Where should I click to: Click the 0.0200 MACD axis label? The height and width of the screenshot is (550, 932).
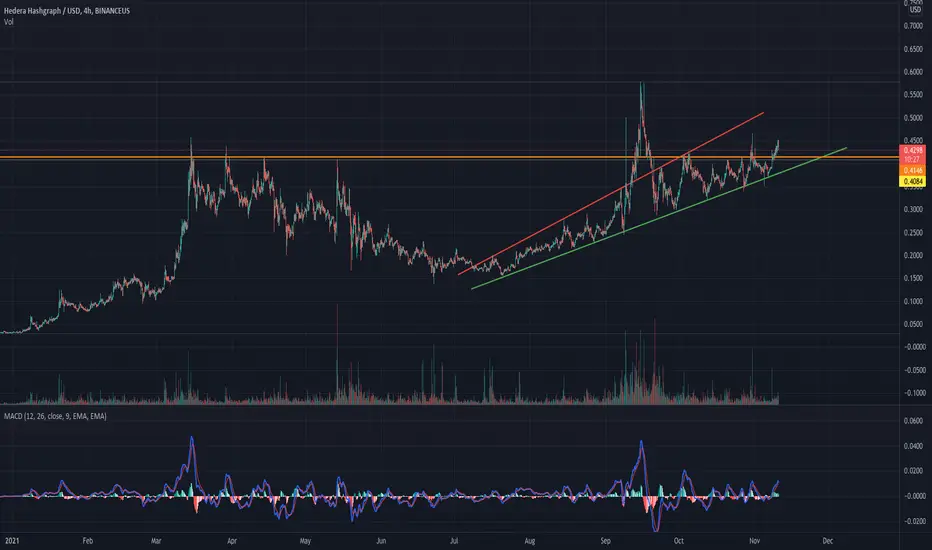click(913, 471)
